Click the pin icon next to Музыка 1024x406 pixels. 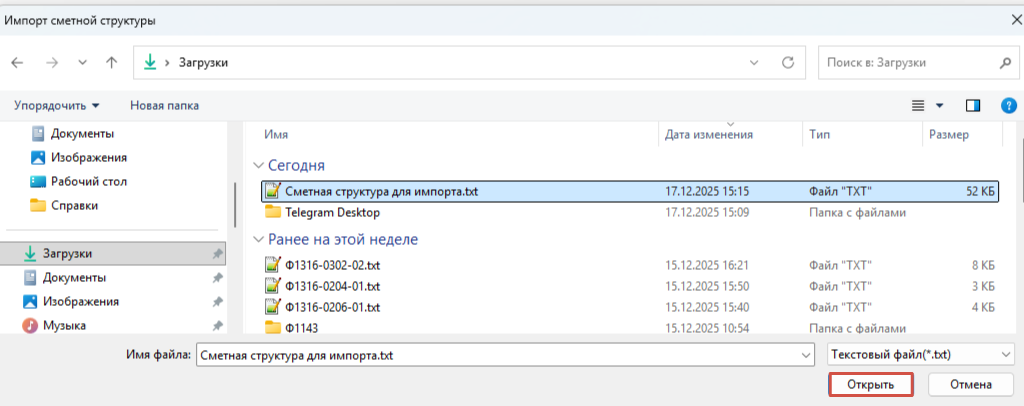[x=217, y=326]
